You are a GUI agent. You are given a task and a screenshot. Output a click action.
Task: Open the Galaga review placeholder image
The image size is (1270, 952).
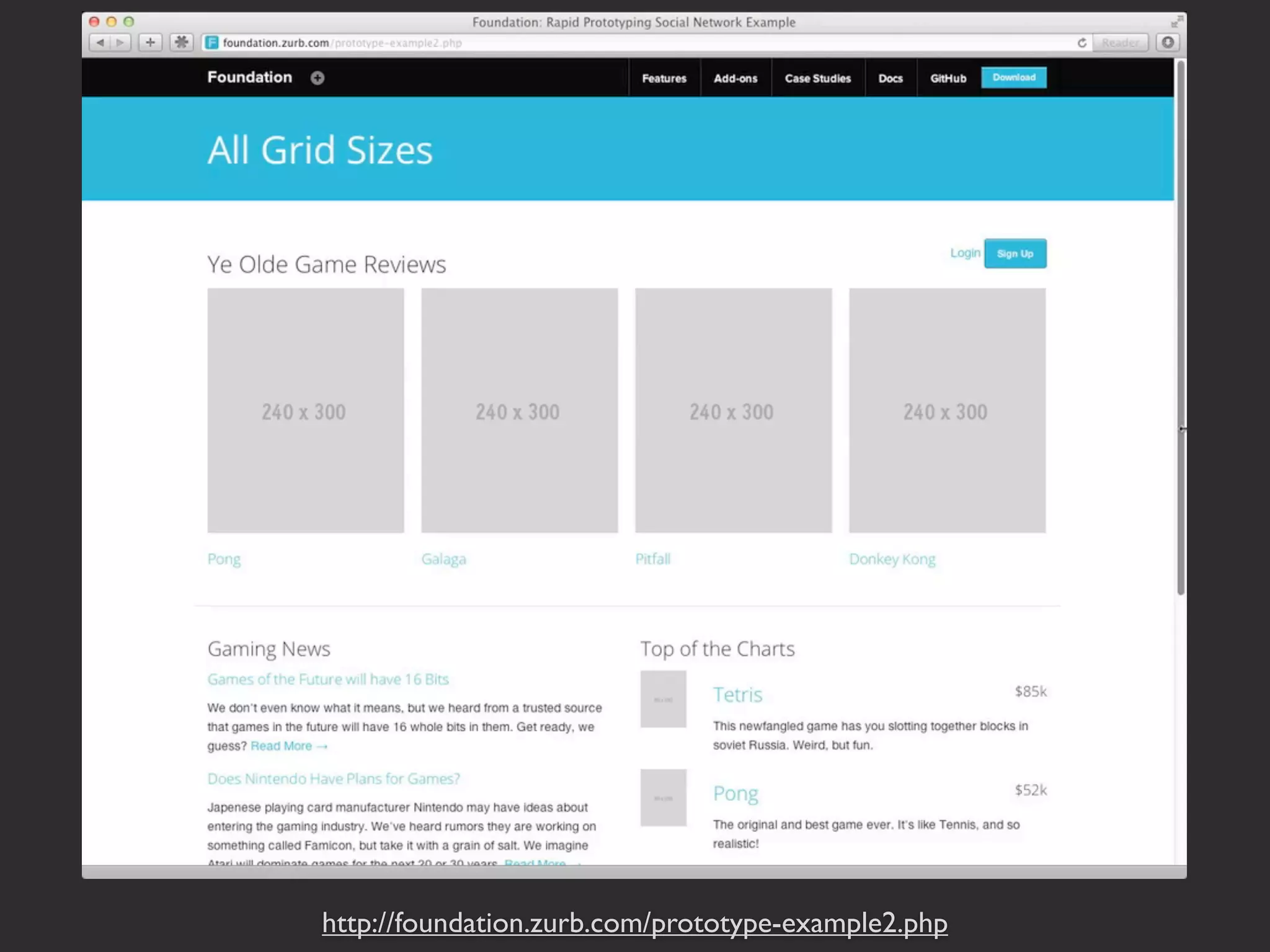coord(520,410)
